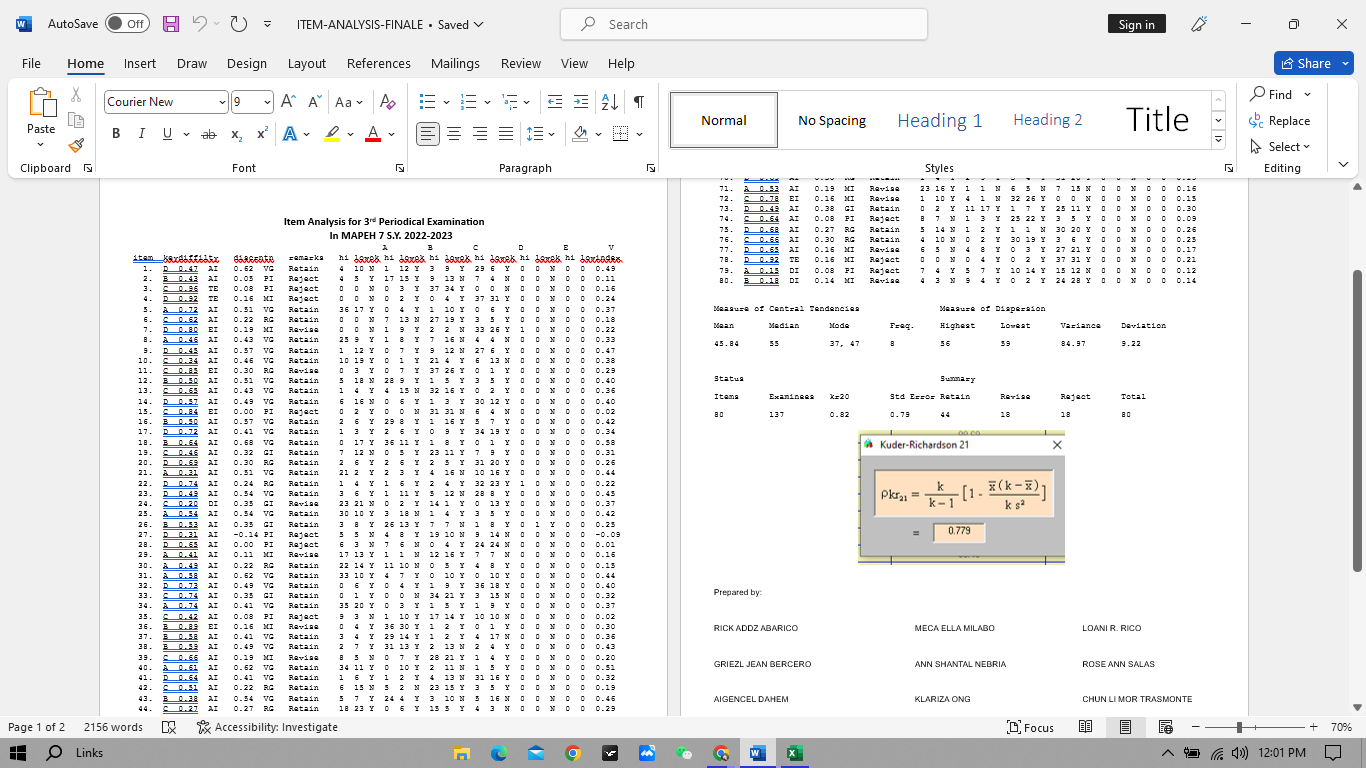
Task: Toggle show paragraph marks
Action: 638,102
